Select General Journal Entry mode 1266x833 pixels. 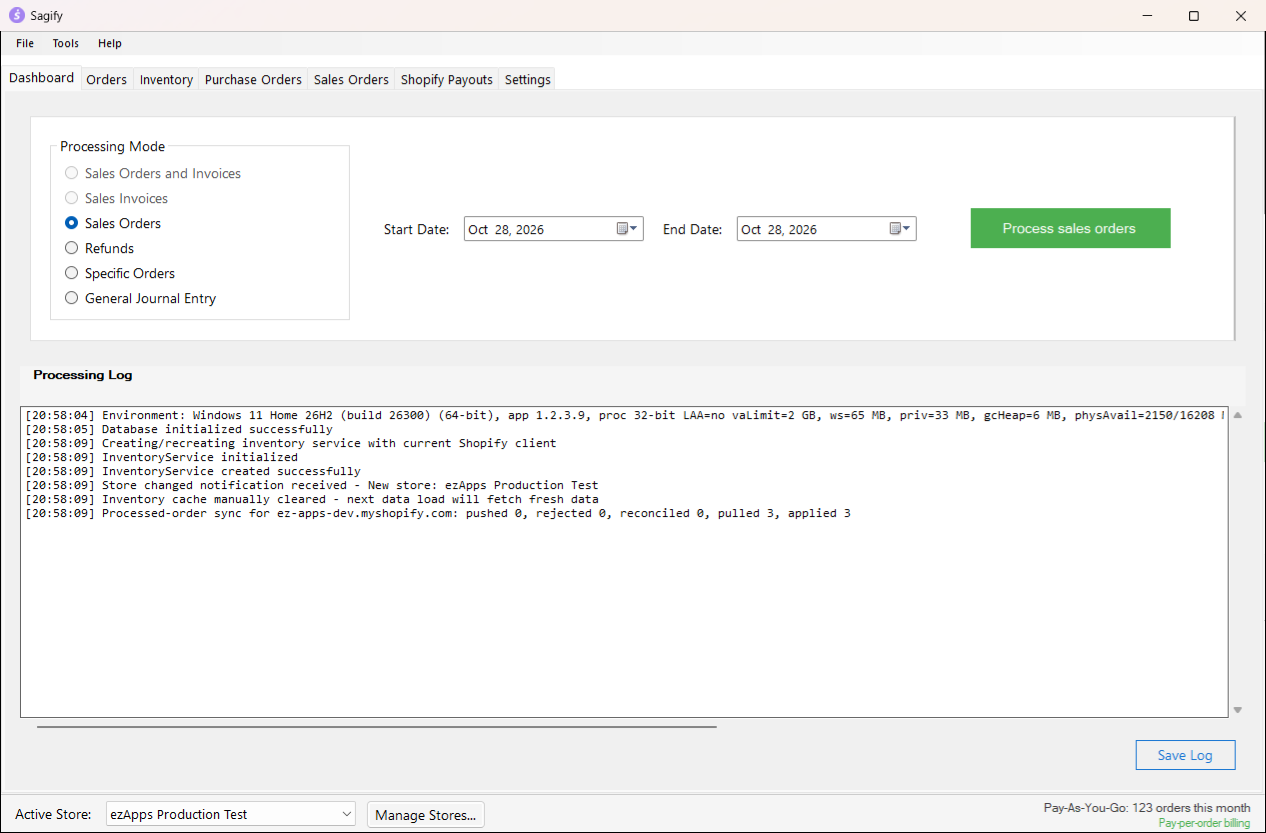click(140, 298)
